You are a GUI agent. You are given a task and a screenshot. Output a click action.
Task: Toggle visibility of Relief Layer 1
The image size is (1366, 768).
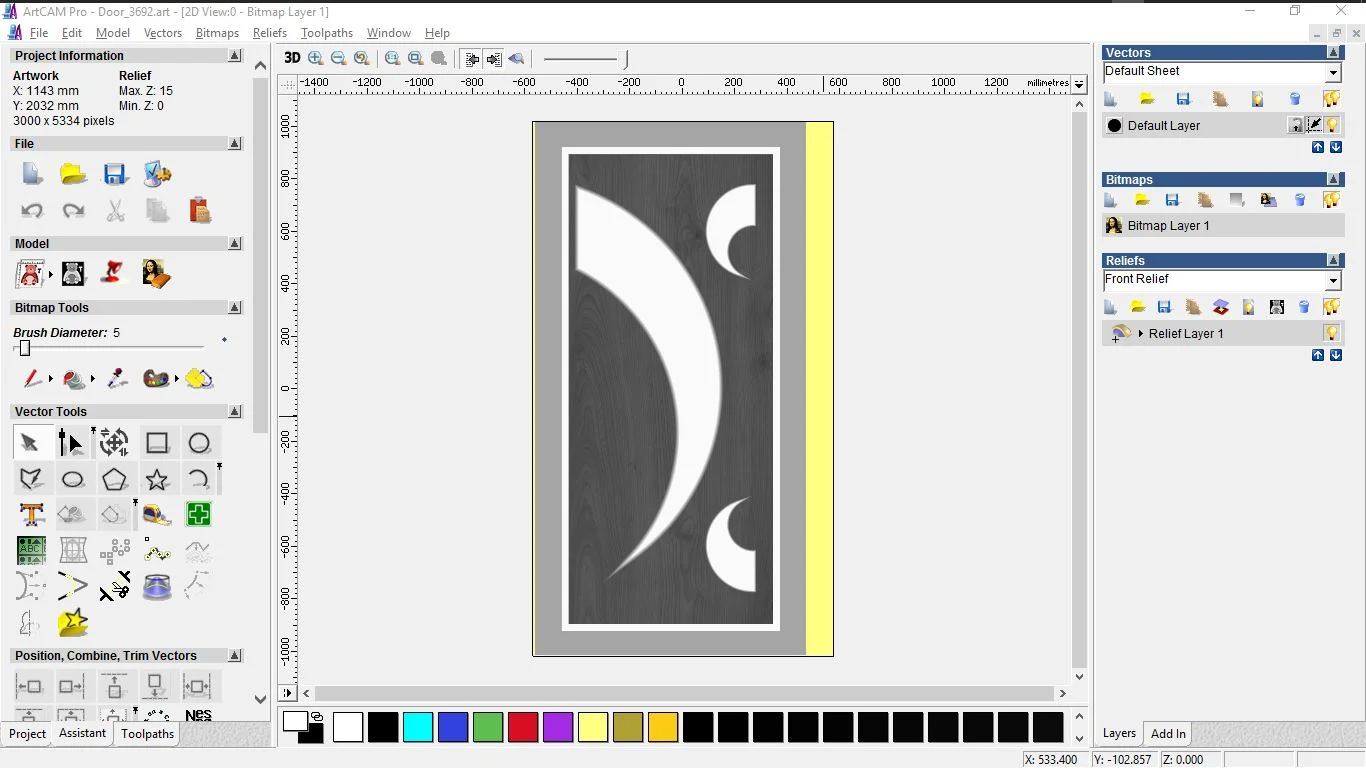point(1331,333)
